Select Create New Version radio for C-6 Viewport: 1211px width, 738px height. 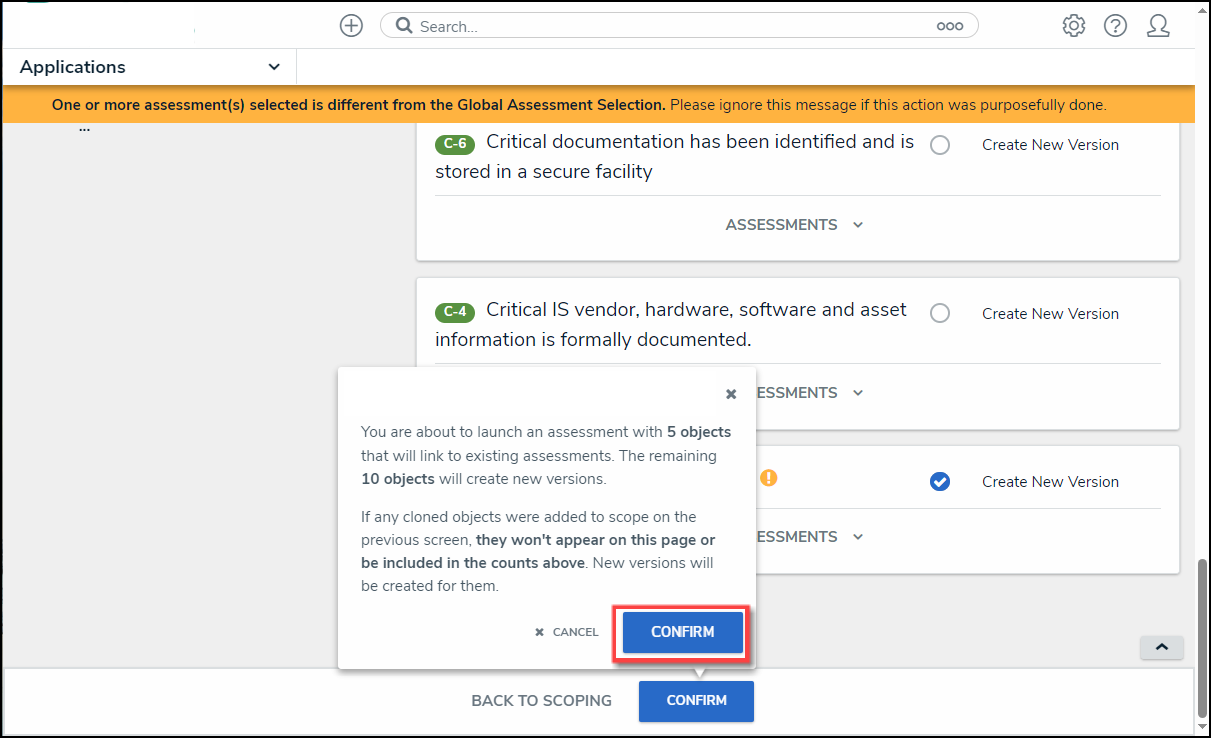point(940,145)
